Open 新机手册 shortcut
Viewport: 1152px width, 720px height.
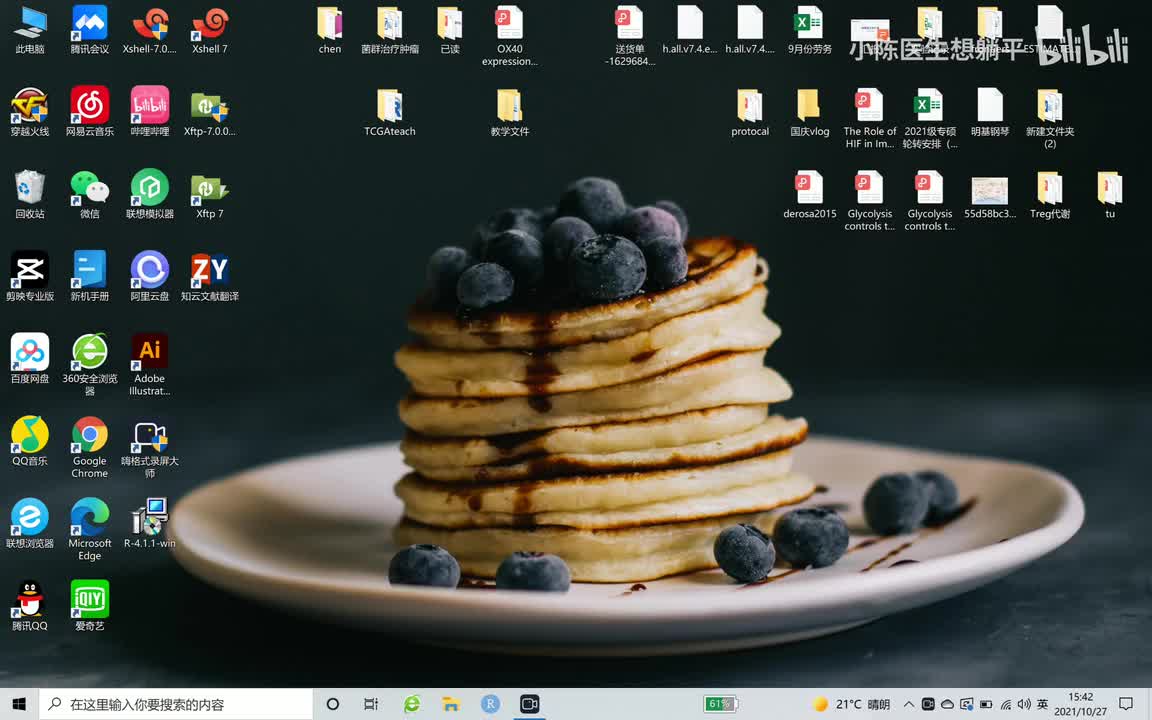click(90, 277)
